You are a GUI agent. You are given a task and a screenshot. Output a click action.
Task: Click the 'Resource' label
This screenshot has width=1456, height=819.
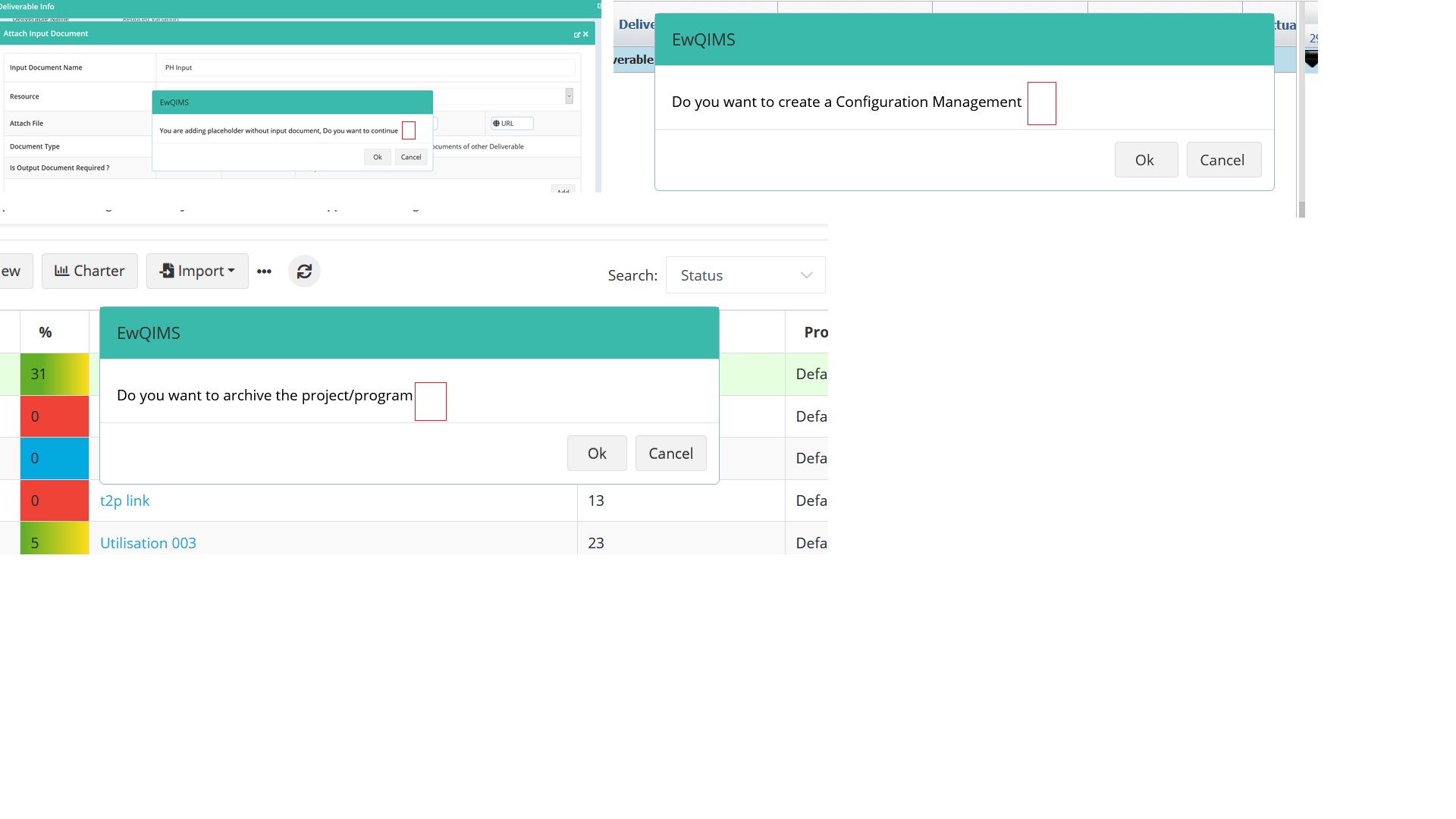point(24,96)
